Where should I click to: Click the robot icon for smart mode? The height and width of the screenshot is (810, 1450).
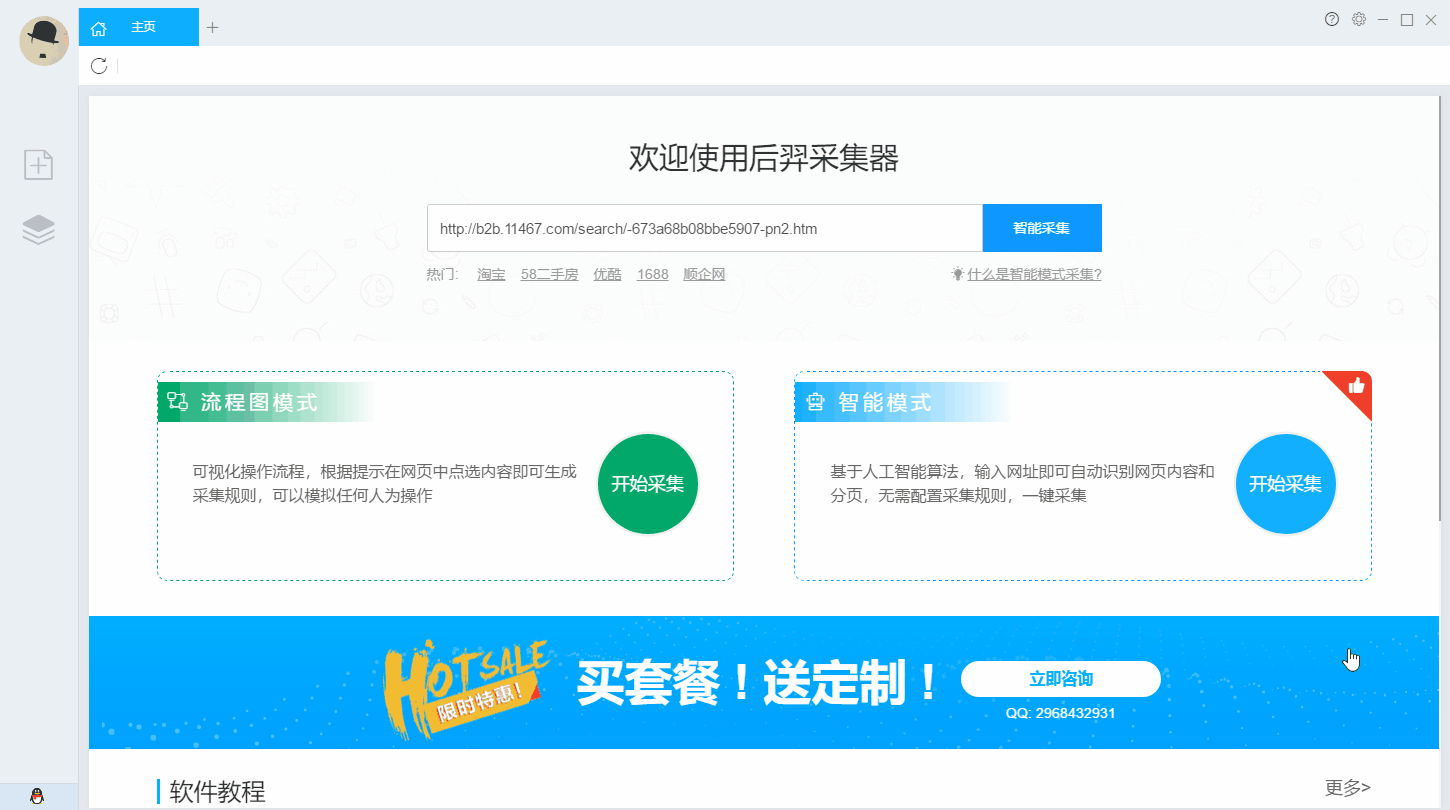click(x=816, y=402)
